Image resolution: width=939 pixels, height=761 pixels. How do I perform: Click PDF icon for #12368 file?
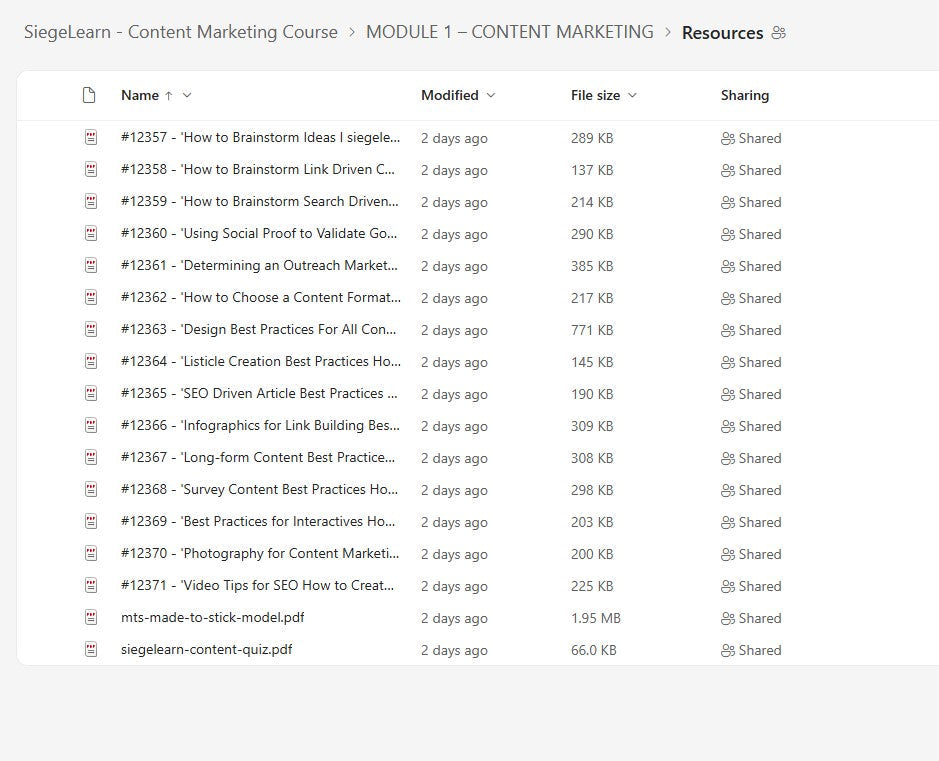pyautogui.click(x=91, y=490)
